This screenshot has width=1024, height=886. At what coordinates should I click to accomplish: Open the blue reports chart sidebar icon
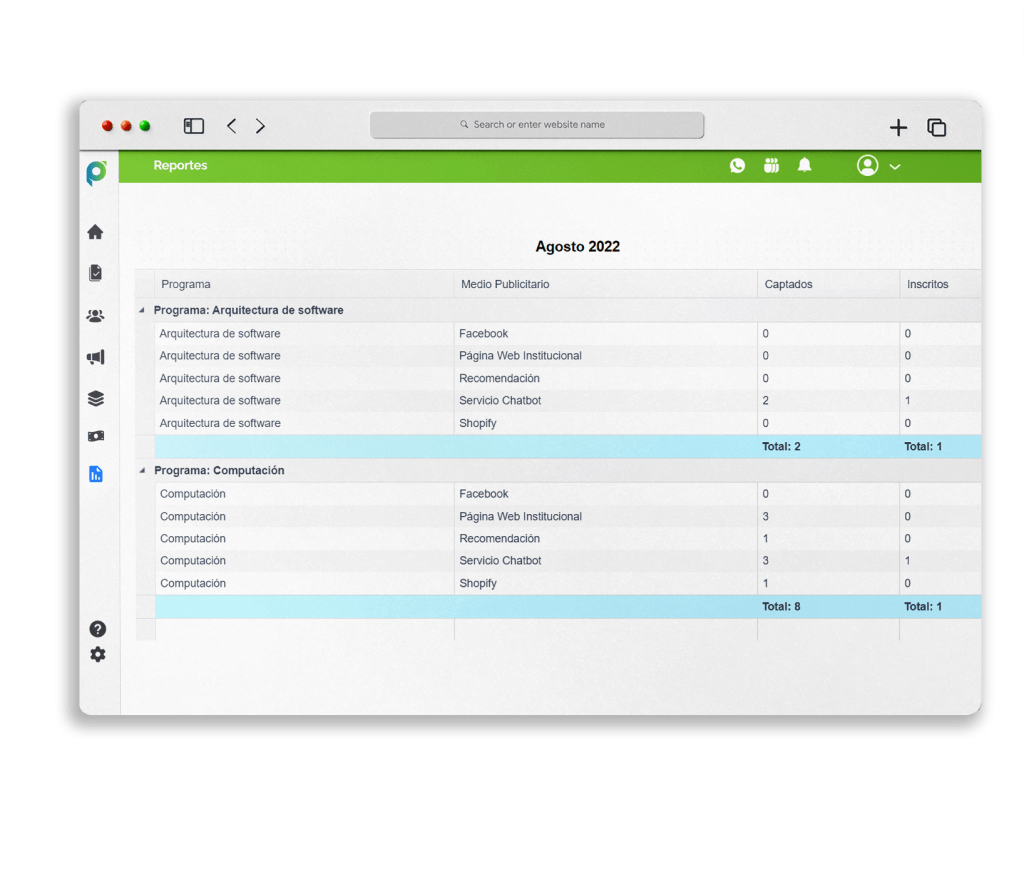click(x=95, y=474)
